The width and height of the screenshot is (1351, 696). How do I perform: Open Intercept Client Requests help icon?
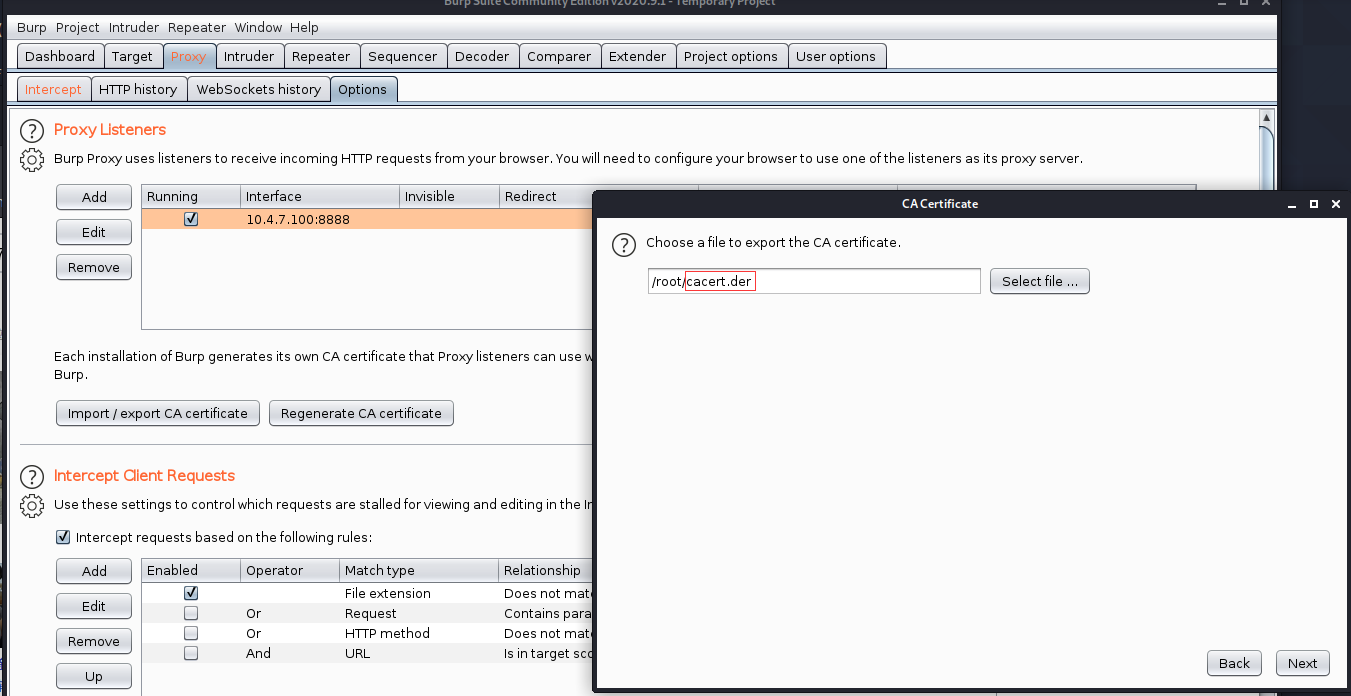(33, 476)
